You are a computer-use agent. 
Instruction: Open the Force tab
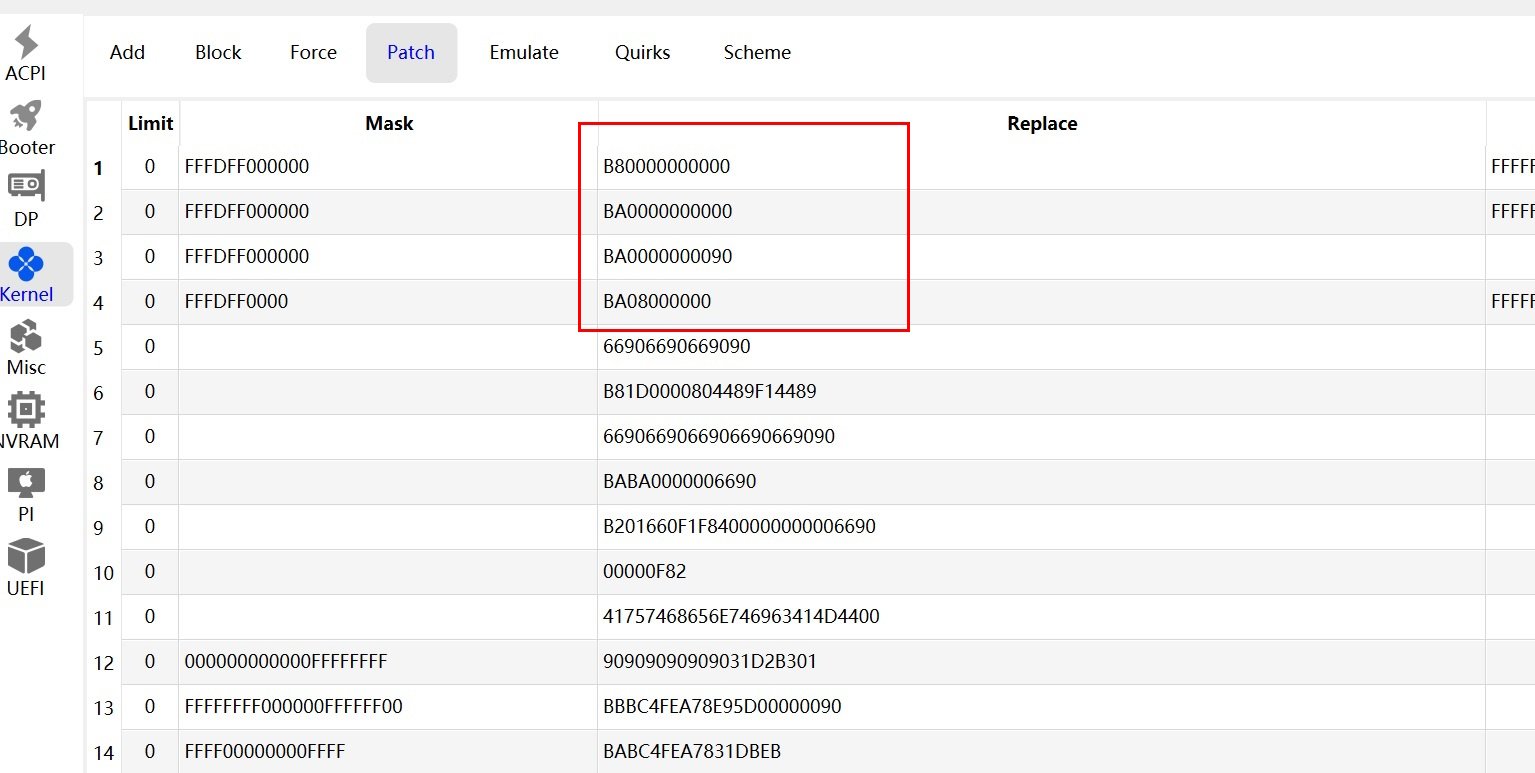point(313,53)
